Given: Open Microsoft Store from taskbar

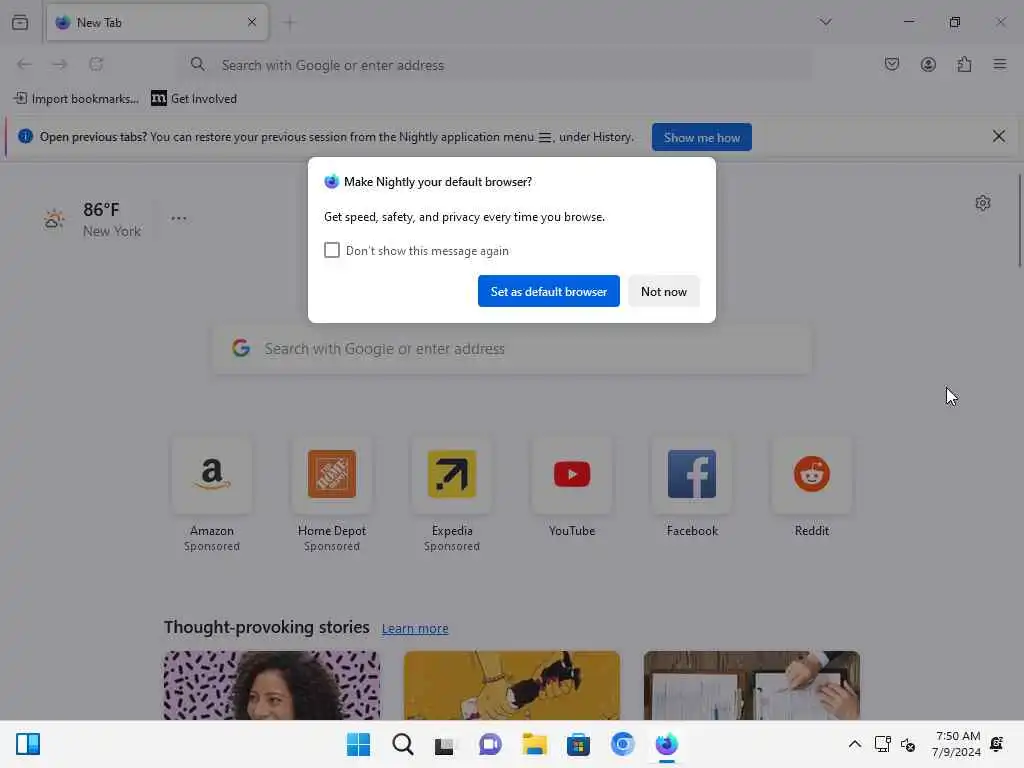Looking at the screenshot, I should pyautogui.click(x=579, y=744).
